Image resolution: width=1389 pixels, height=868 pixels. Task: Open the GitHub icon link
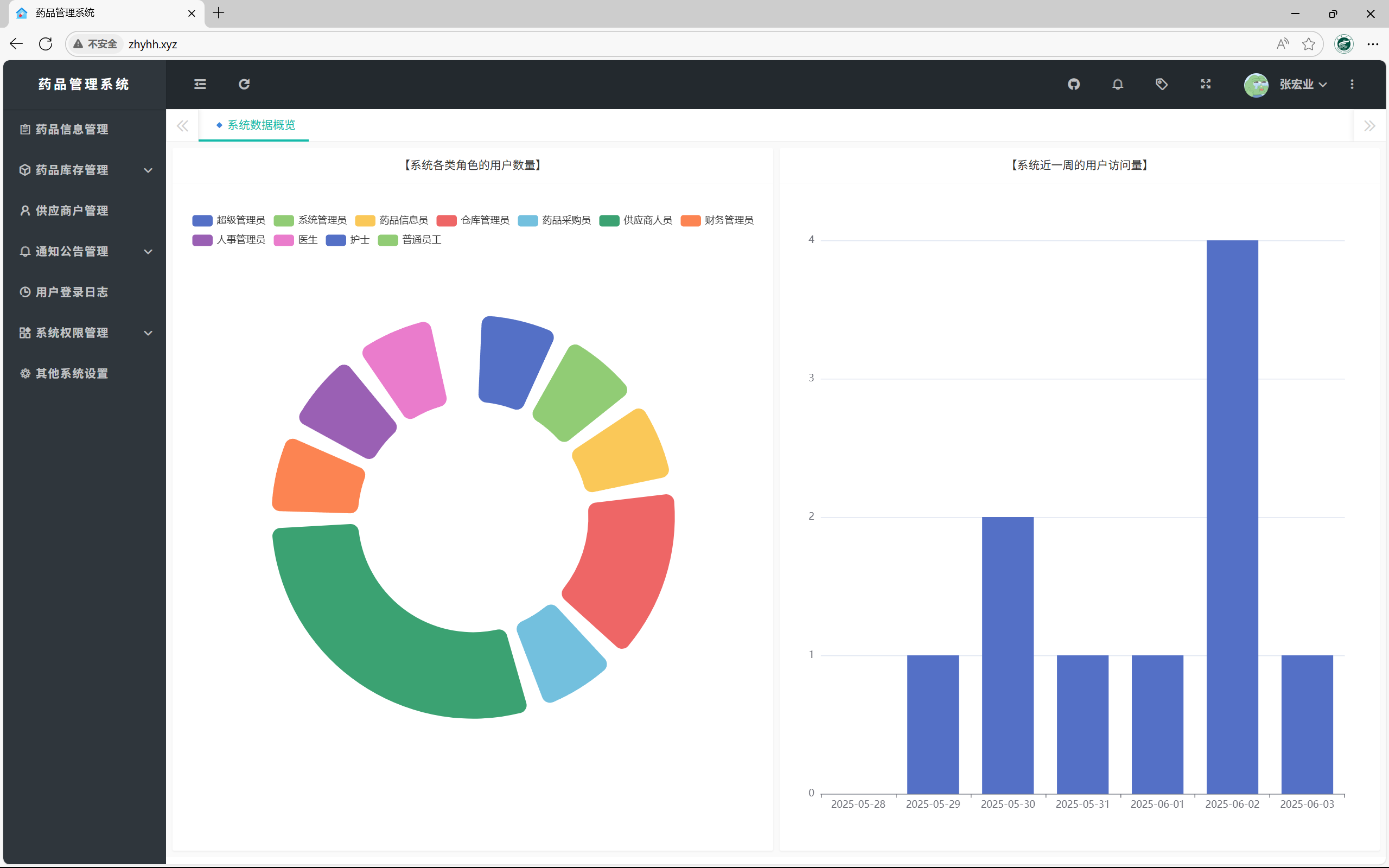(1073, 85)
